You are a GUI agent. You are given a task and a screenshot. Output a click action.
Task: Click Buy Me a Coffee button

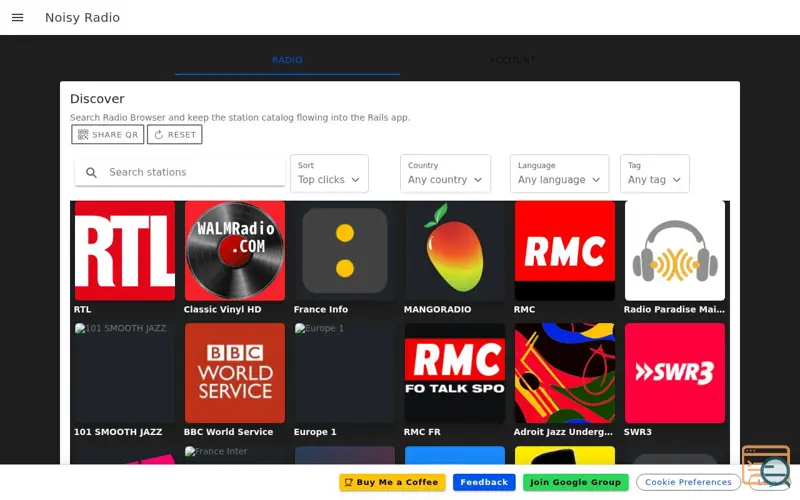(x=392, y=482)
